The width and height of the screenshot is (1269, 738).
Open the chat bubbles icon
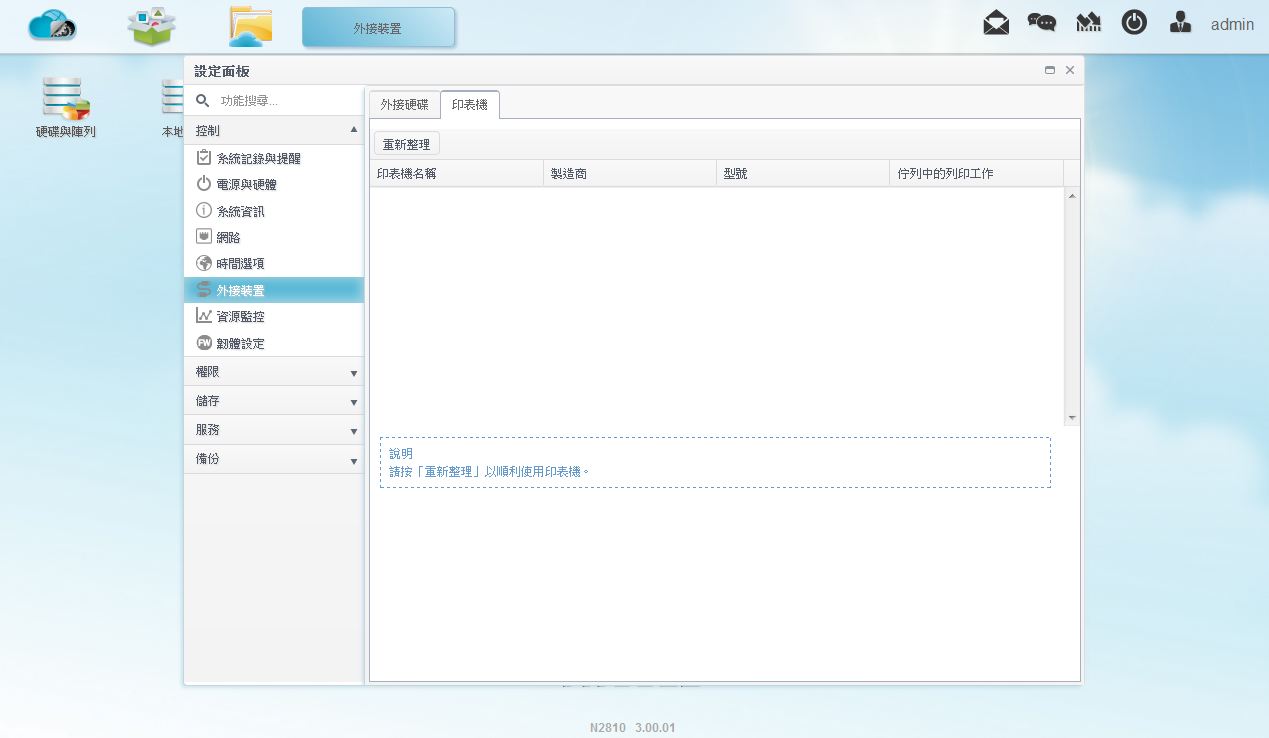pos(1042,23)
